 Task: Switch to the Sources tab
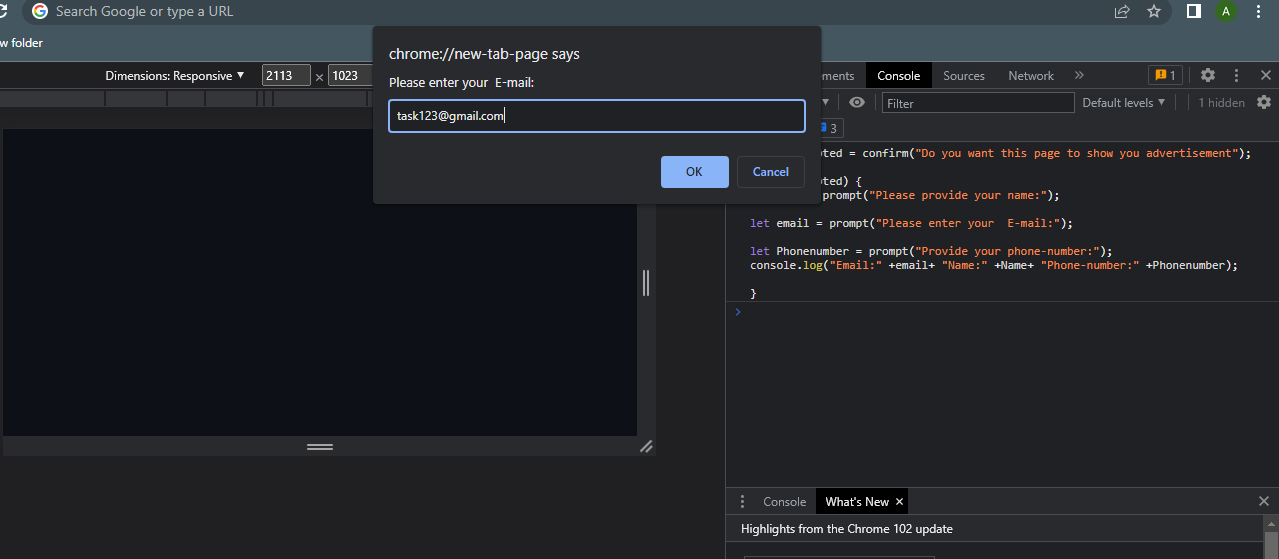click(x=964, y=76)
